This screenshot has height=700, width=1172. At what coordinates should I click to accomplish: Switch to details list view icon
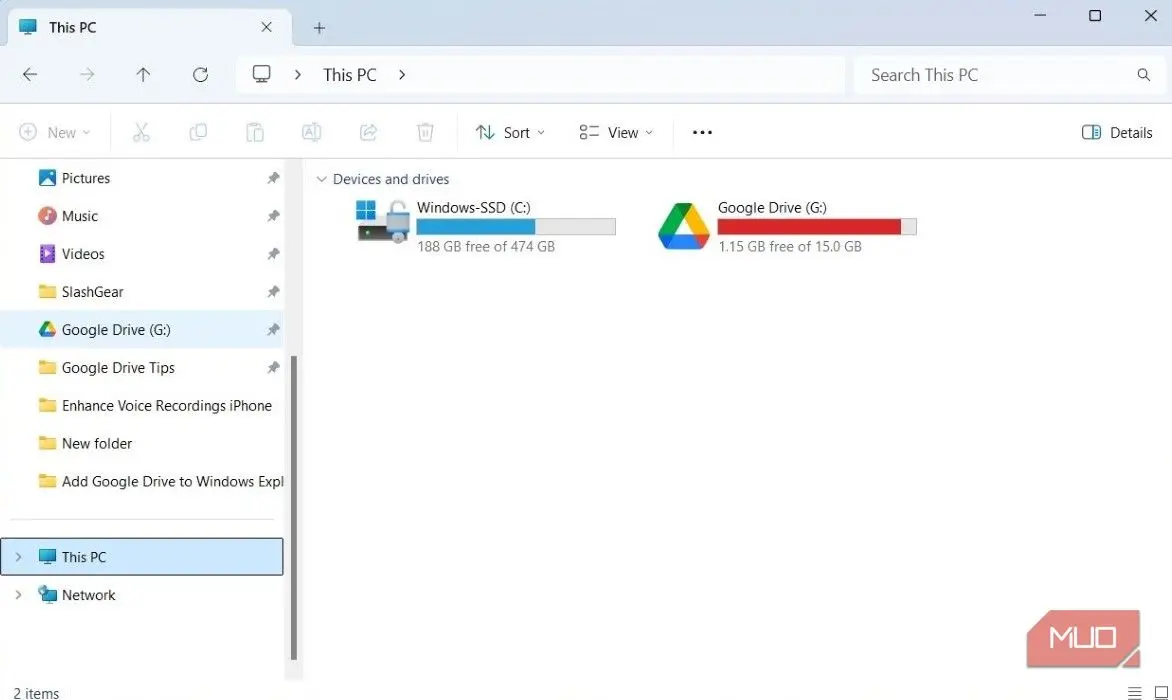[x=1135, y=693]
